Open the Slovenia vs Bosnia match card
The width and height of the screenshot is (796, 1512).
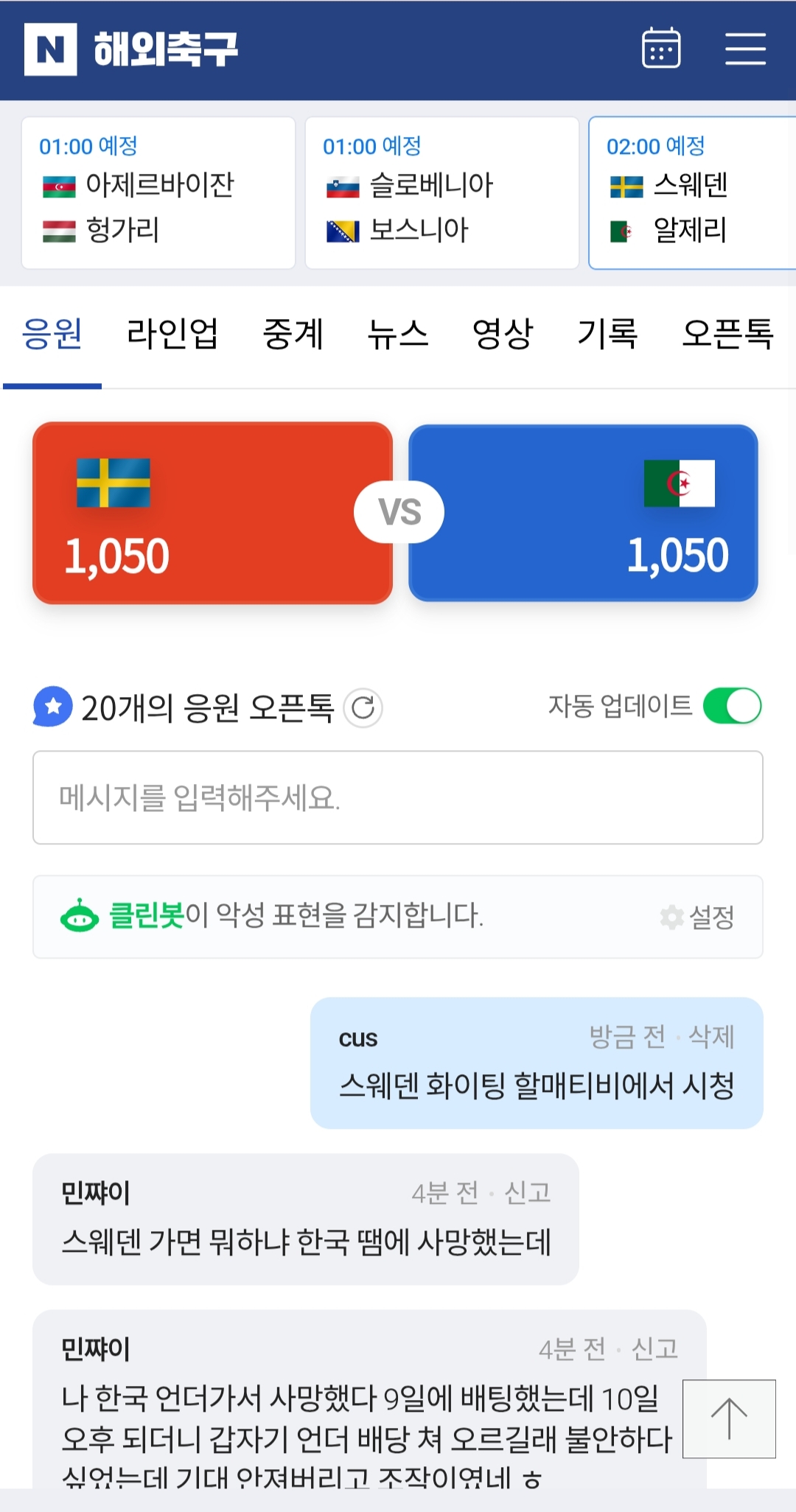pyautogui.click(x=441, y=193)
